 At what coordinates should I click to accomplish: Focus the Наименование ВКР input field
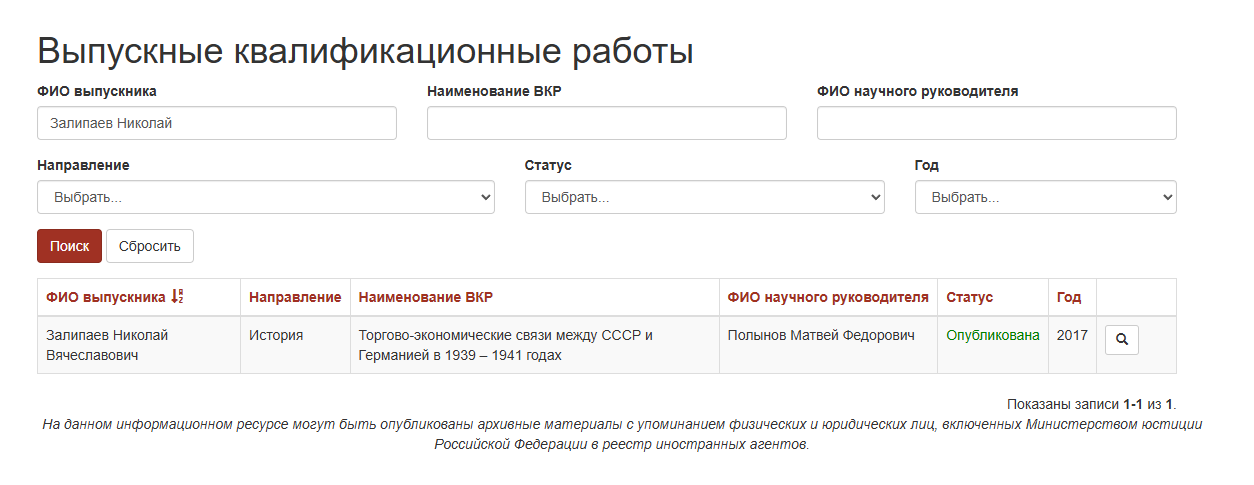pyautogui.click(x=607, y=123)
